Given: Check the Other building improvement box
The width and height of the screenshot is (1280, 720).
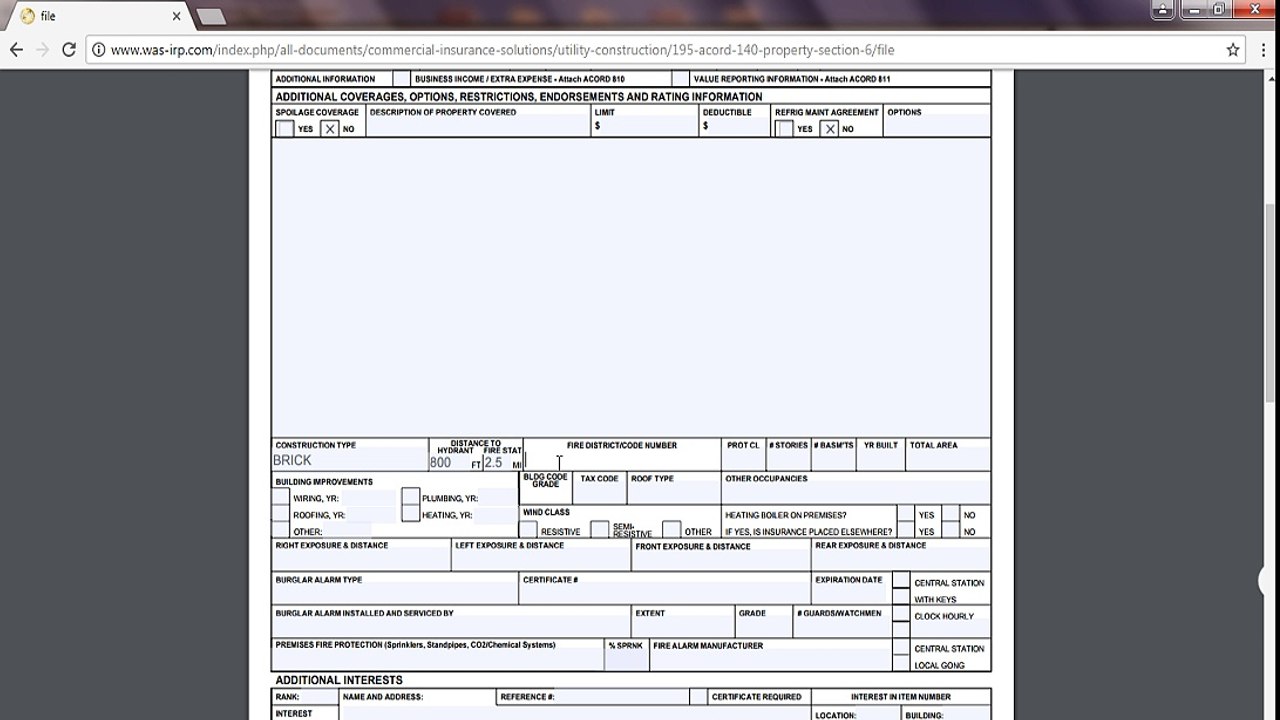Looking at the screenshot, I should pos(281,531).
